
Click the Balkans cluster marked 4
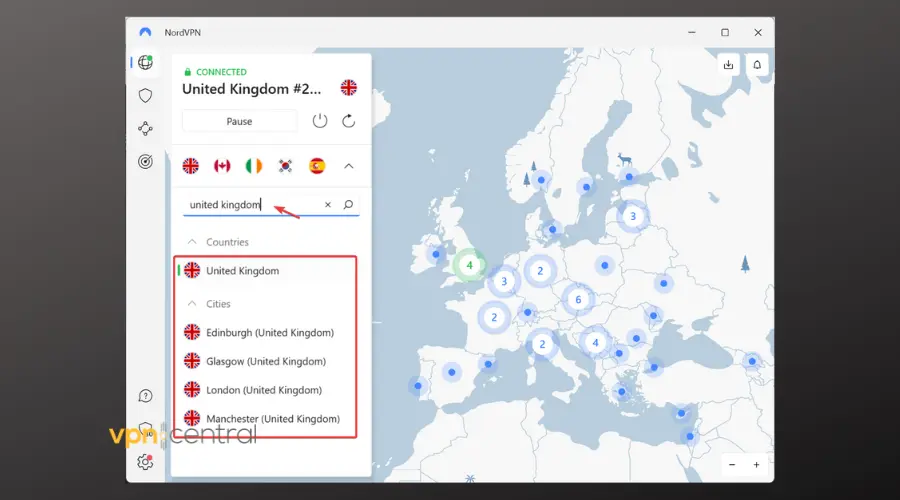(x=595, y=343)
